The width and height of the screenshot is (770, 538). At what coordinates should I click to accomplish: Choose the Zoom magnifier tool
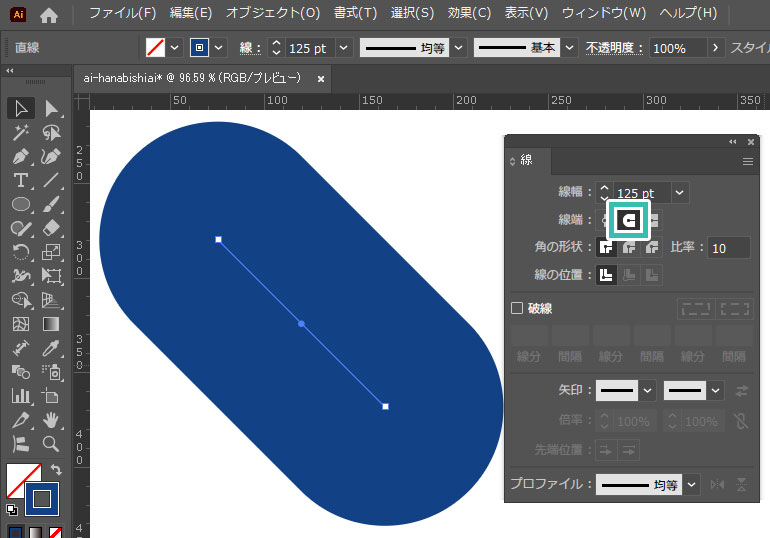tap(51, 443)
